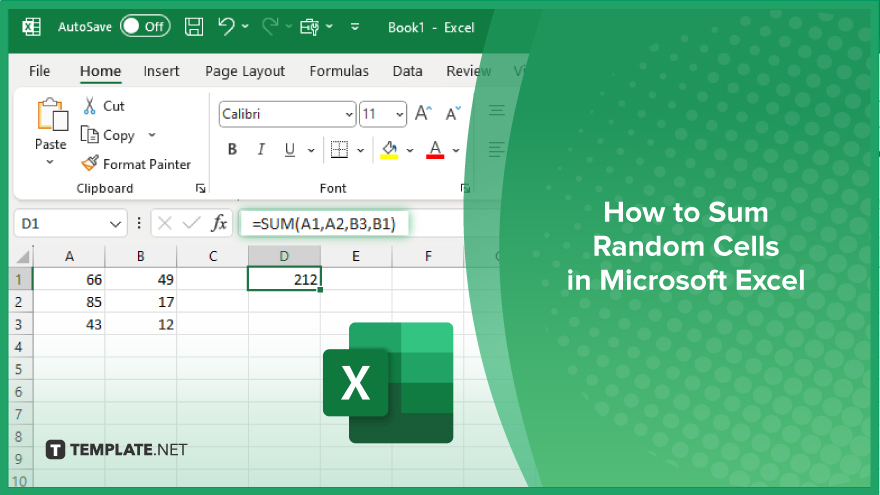880x495 pixels.
Task: Select cell B2 containing 17
Action: coord(141,302)
